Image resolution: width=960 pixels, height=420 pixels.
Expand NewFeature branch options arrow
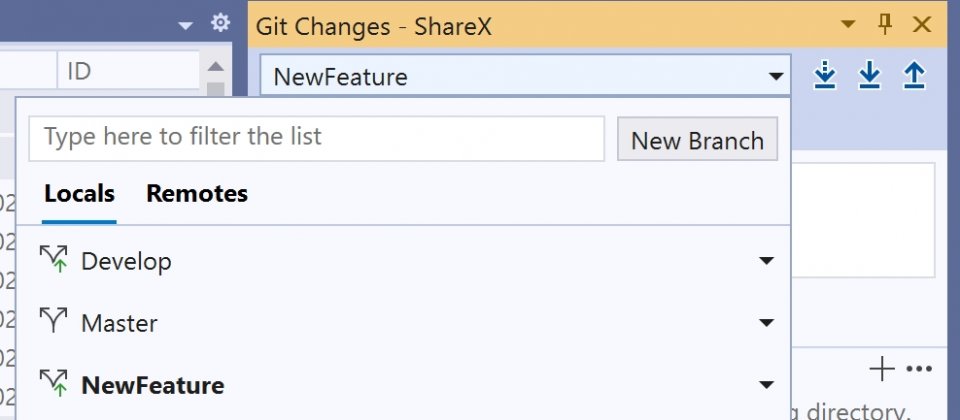[766, 385]
